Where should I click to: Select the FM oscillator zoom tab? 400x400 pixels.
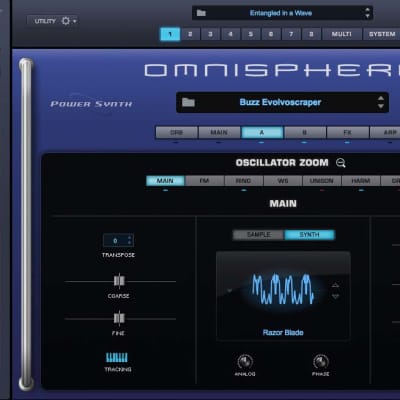point(204,181)
